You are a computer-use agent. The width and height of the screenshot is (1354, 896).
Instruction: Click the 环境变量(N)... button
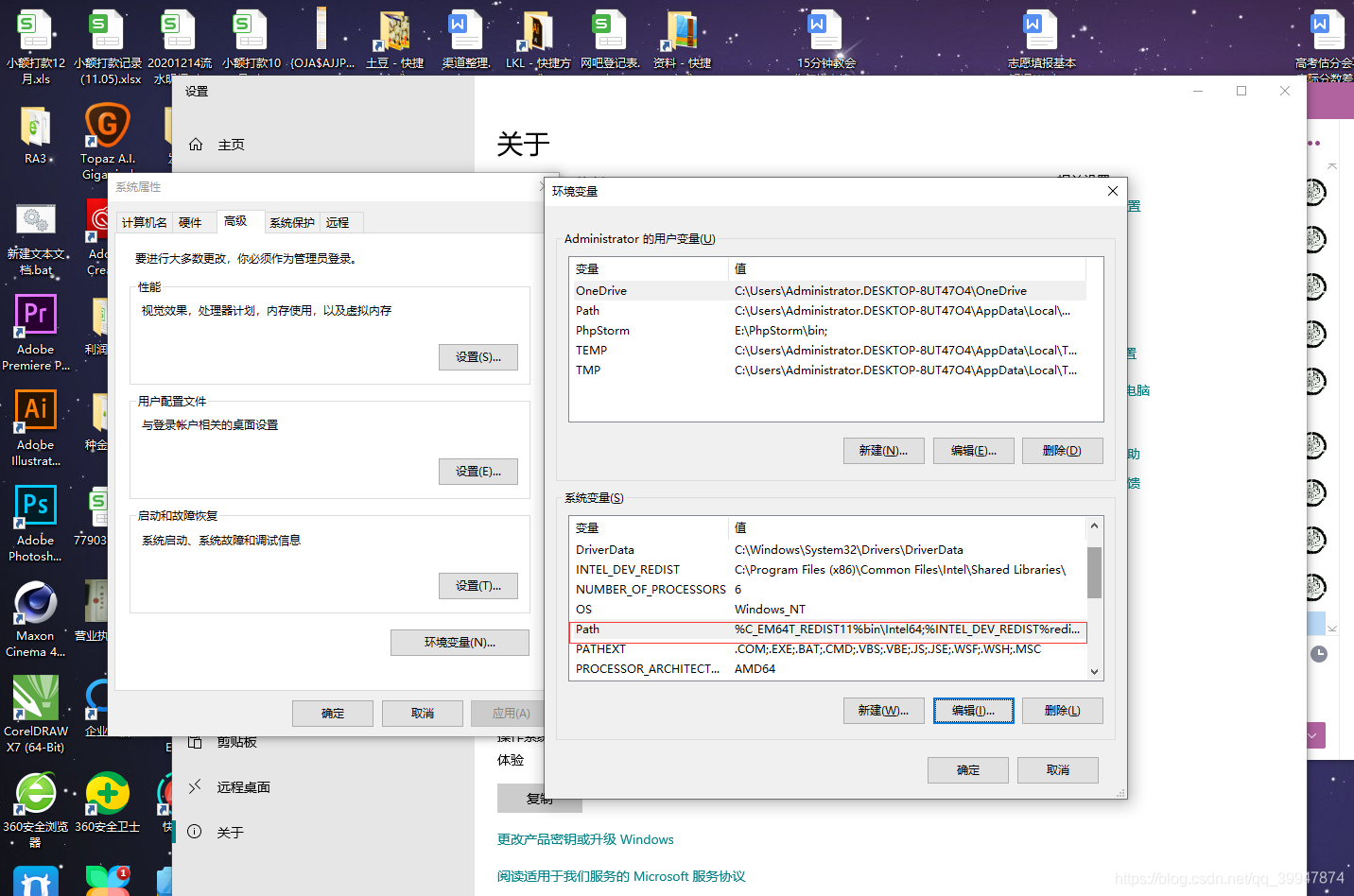460,643
